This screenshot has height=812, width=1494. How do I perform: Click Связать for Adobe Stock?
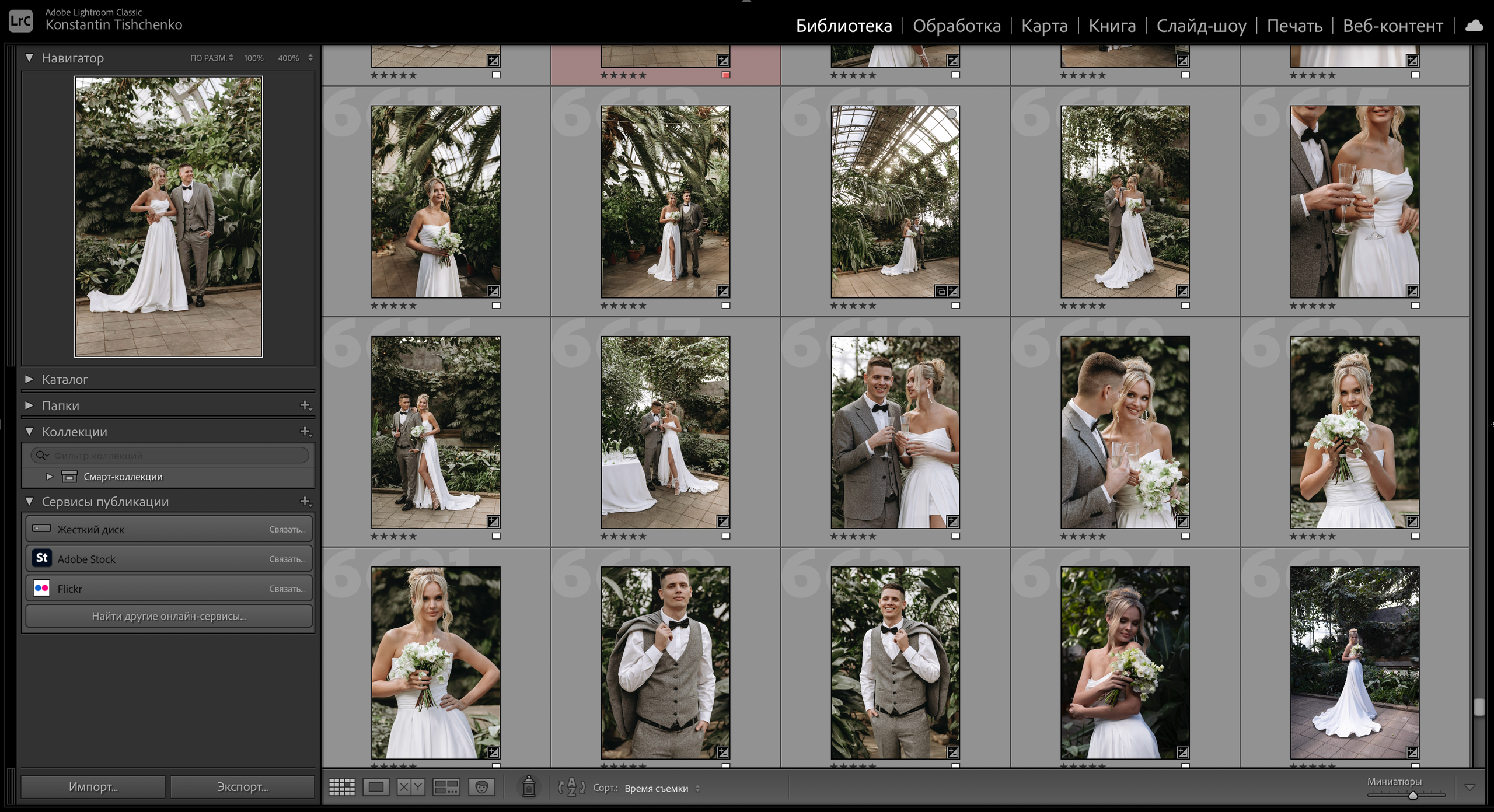(x=287, y=559)
